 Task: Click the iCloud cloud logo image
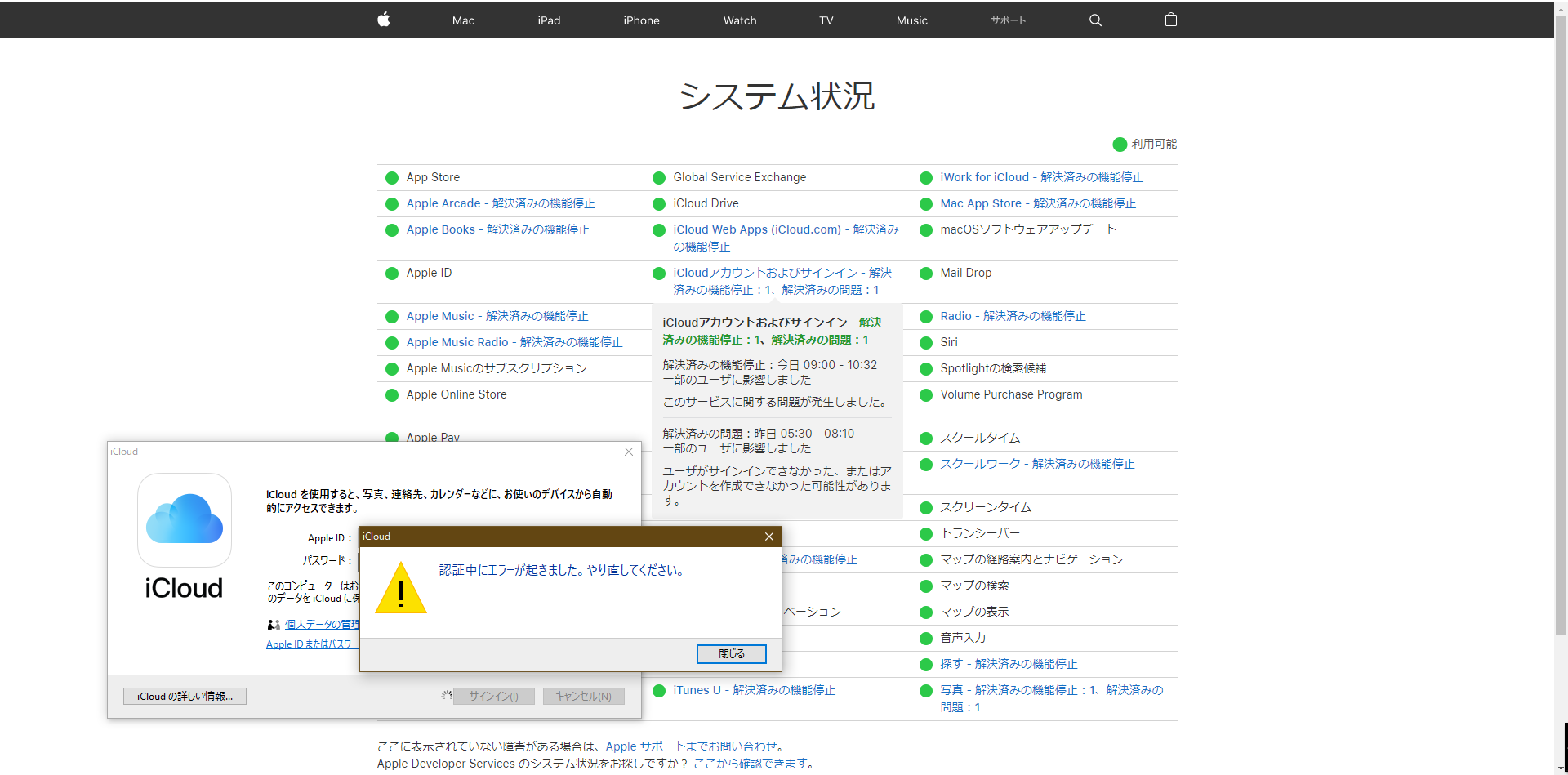click(x=185, y=519)
